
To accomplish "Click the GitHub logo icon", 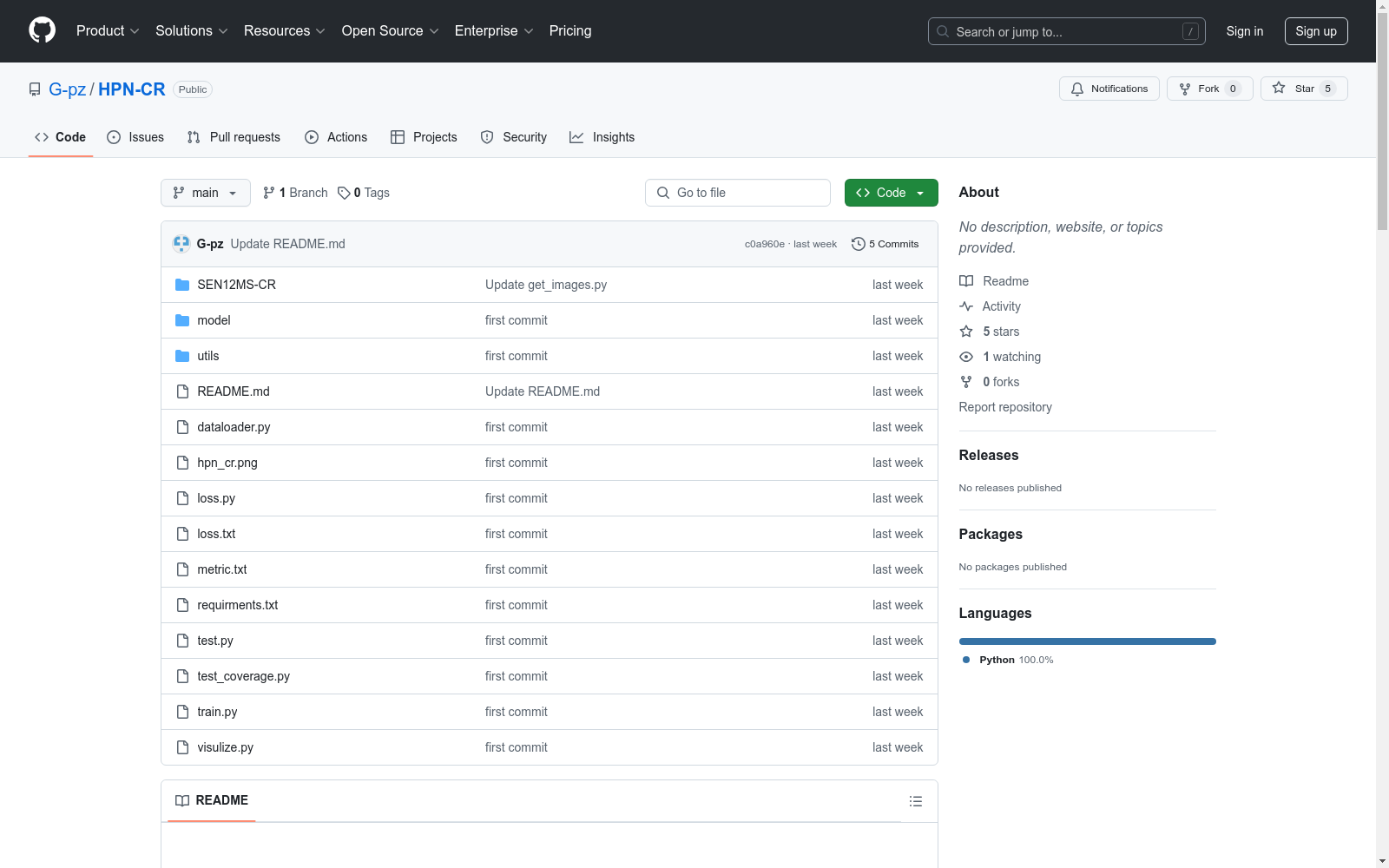I will [x=42, y=30].
